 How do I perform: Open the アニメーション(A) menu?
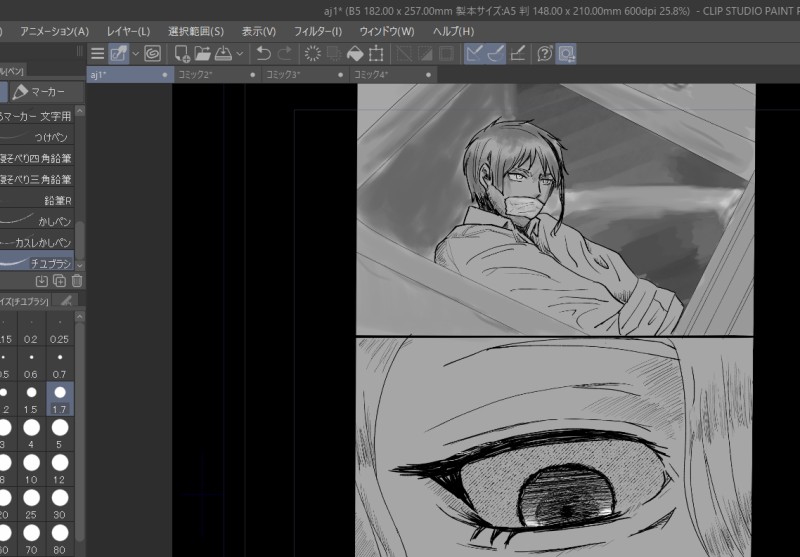55,32
